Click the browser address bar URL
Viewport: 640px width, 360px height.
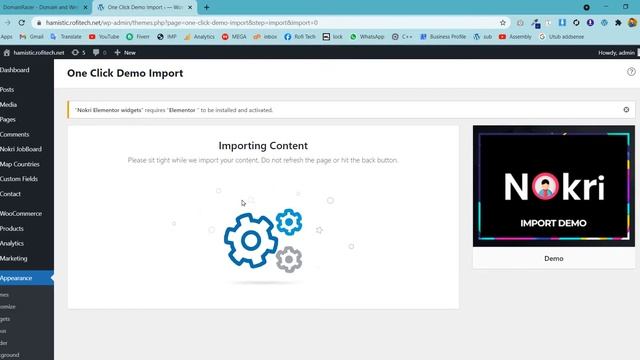[182, 23]
